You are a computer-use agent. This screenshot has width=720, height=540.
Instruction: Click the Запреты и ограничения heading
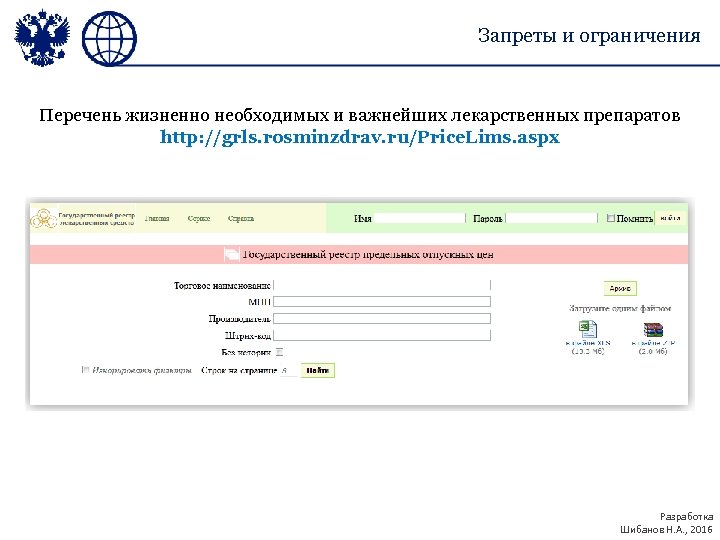[589, 35]
